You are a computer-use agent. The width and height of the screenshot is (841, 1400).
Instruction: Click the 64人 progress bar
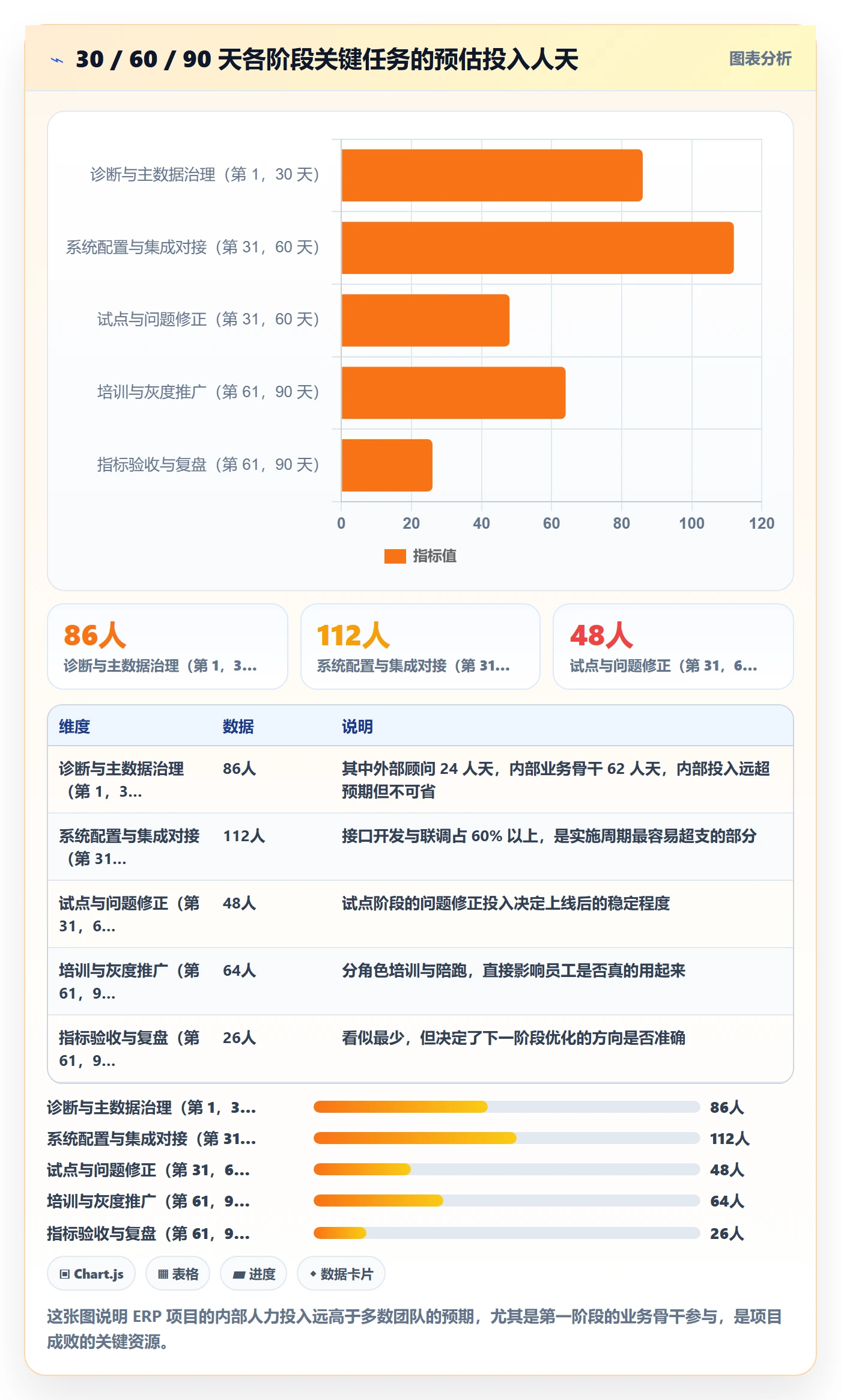[x=507, y=1201]
